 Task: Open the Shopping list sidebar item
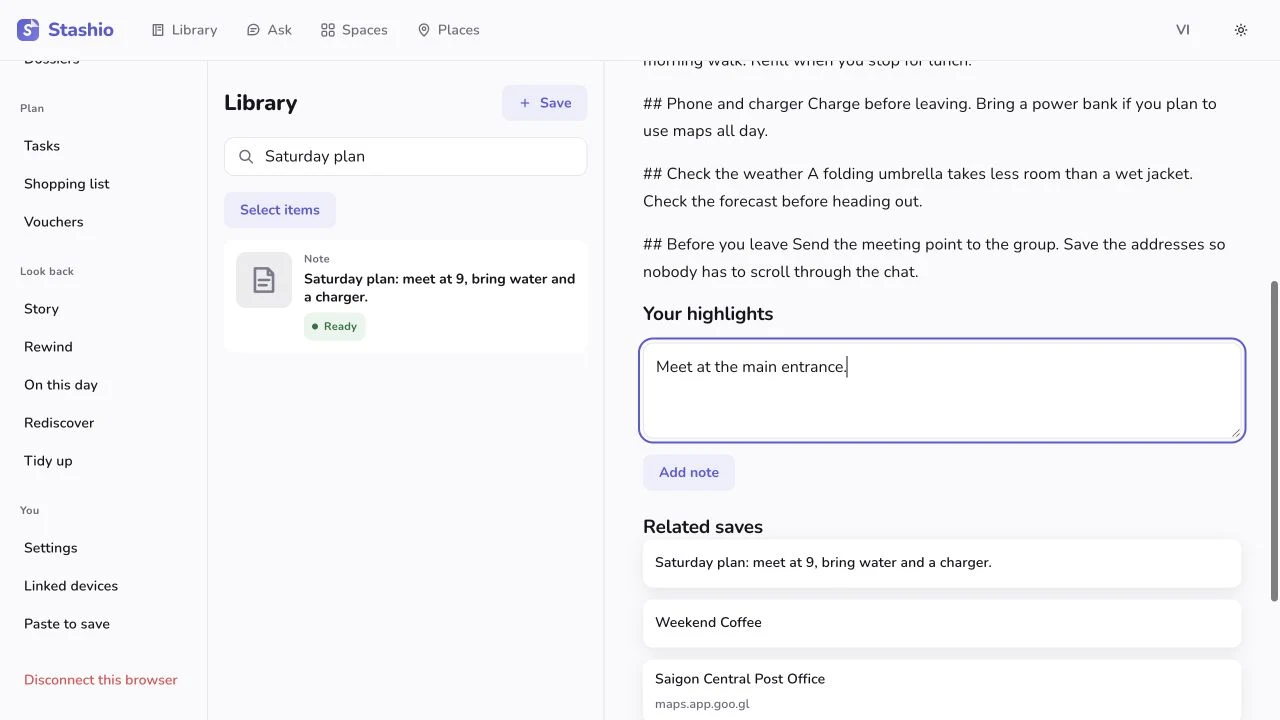pyautogui.click(x=67, y=184)
